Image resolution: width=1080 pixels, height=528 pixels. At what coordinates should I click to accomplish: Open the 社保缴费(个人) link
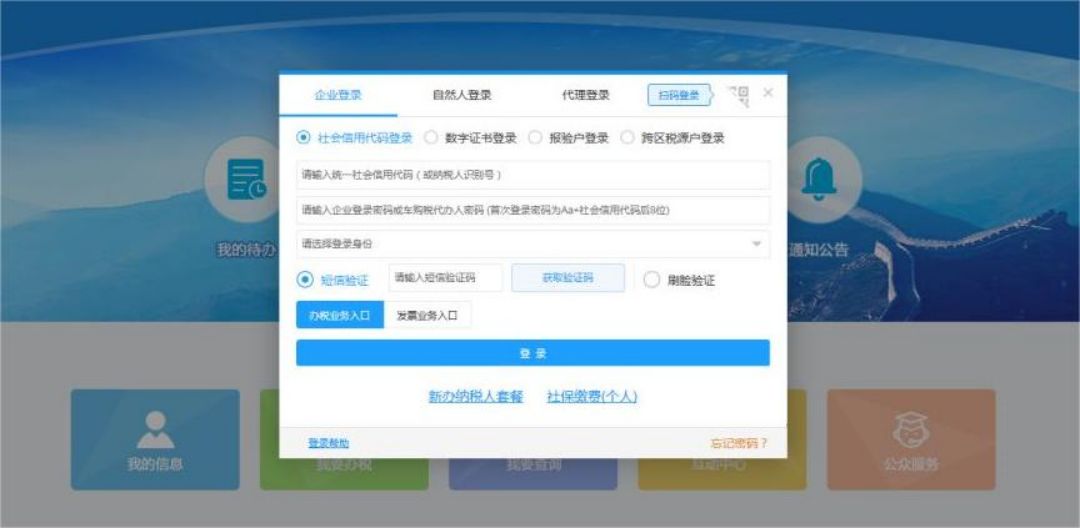click(x=592, y=397)
